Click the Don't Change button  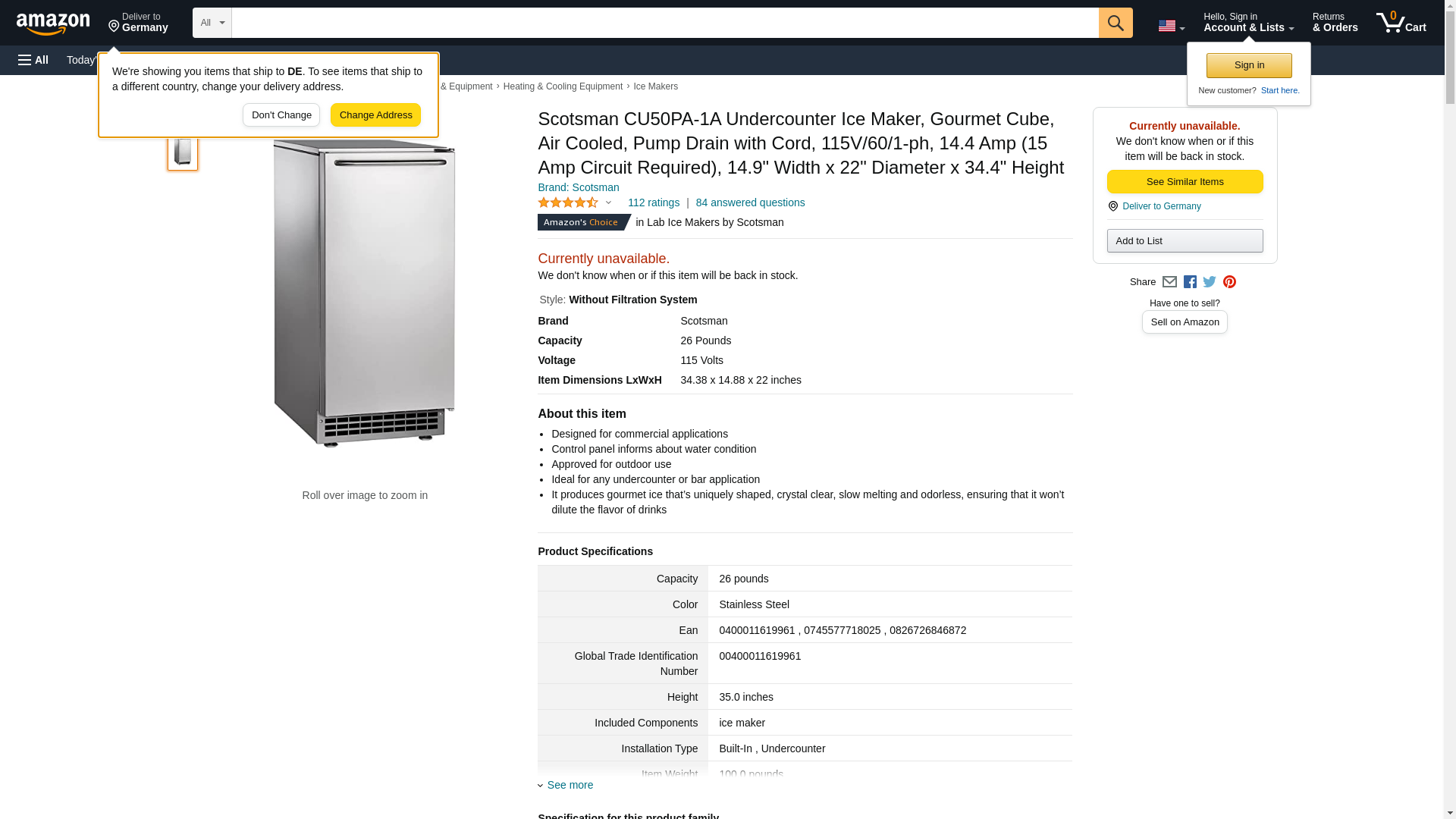[281, 115]
